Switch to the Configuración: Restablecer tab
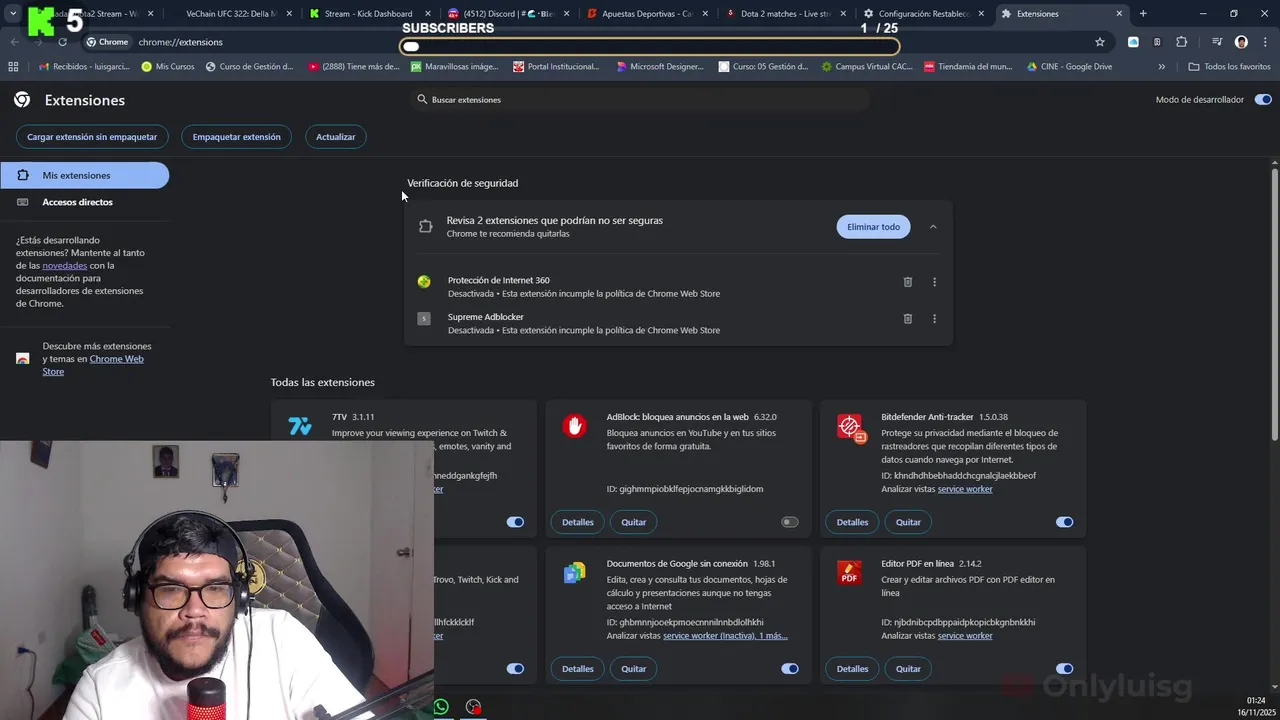 (x=924, y=14)
